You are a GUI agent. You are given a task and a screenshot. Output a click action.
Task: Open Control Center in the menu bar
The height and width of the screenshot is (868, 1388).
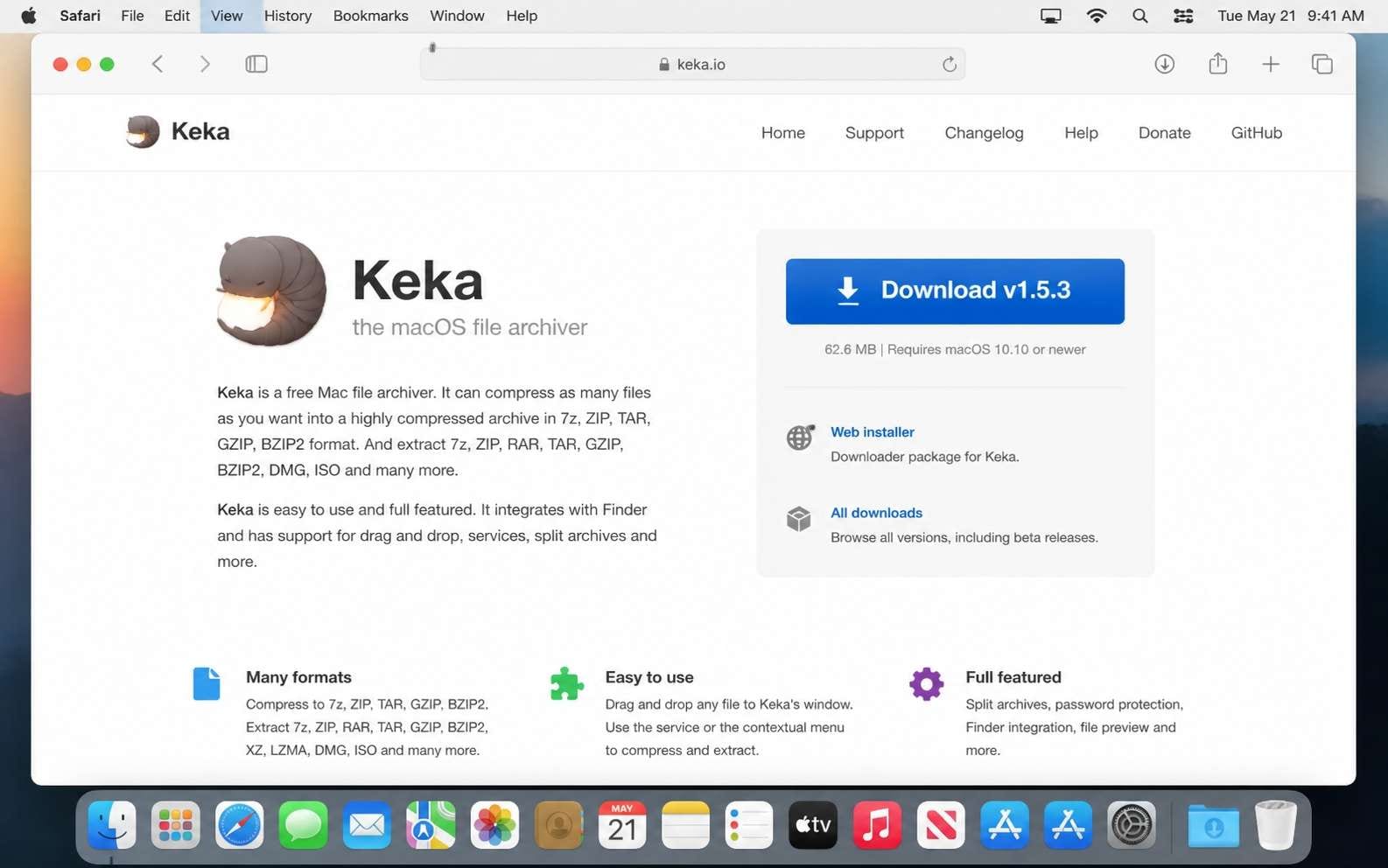(x=1183, y=16)
